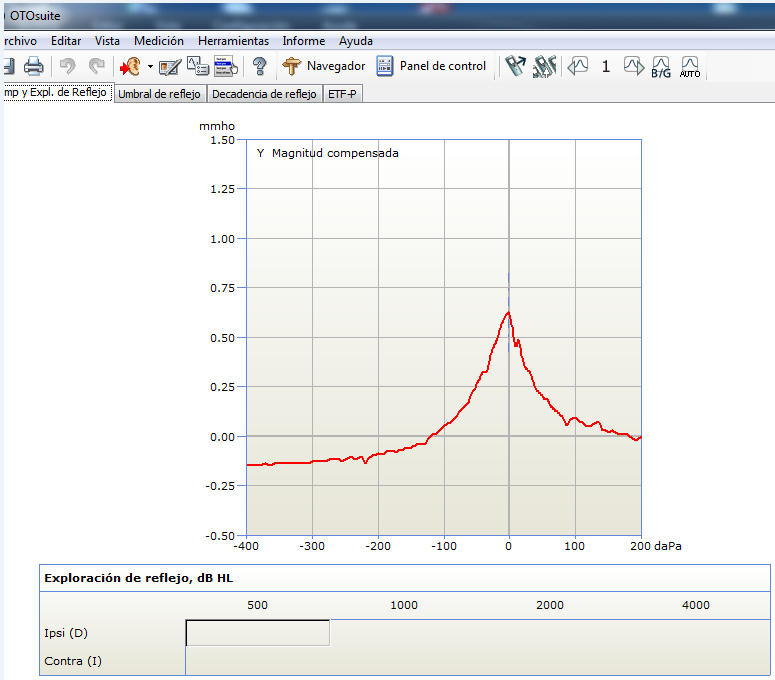Click the test selection windows icon

(198, 66)
